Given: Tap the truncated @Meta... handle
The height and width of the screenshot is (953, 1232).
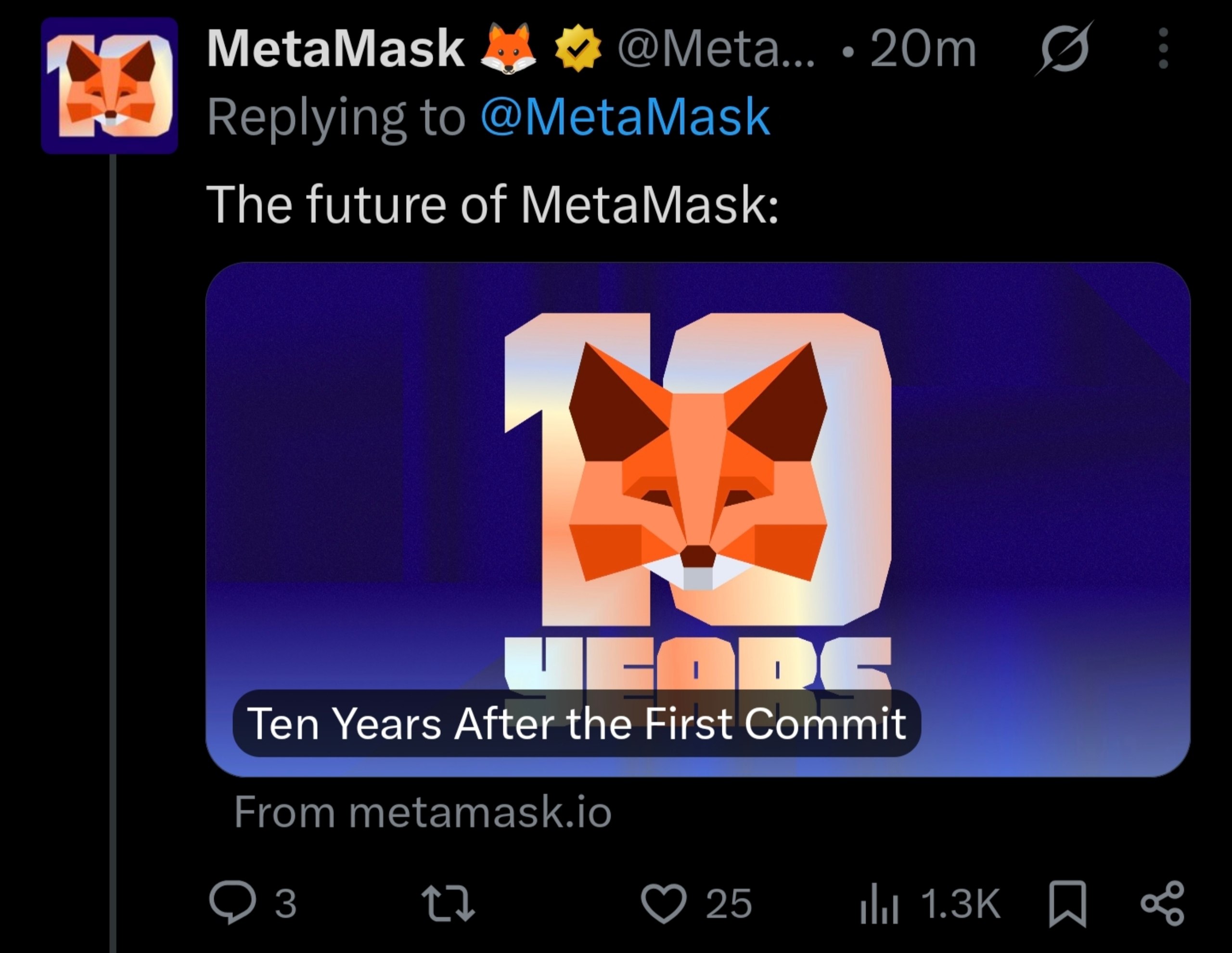Looking at the screenshot, I should [716, 49].
